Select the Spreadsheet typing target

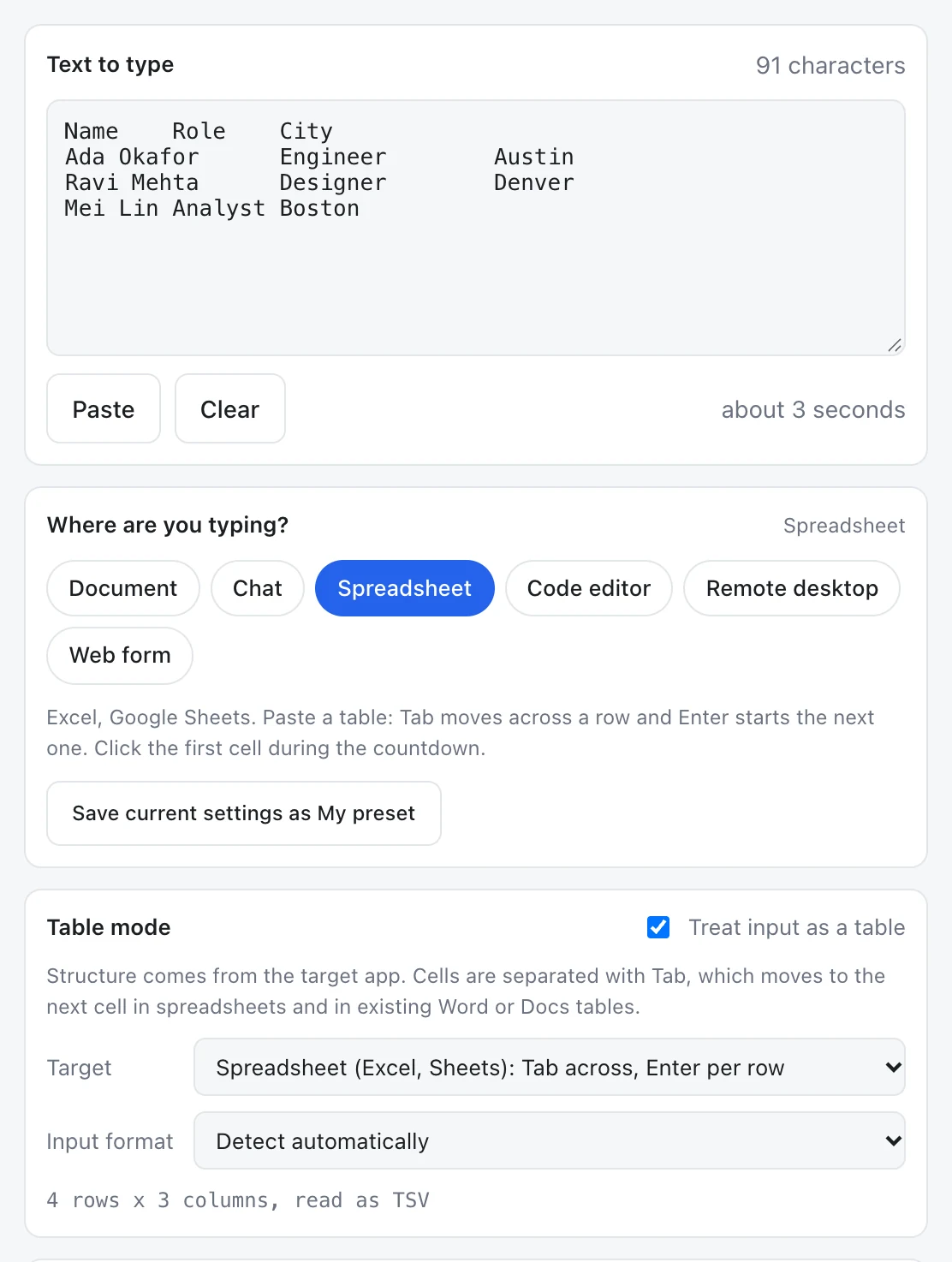point(405,588)
